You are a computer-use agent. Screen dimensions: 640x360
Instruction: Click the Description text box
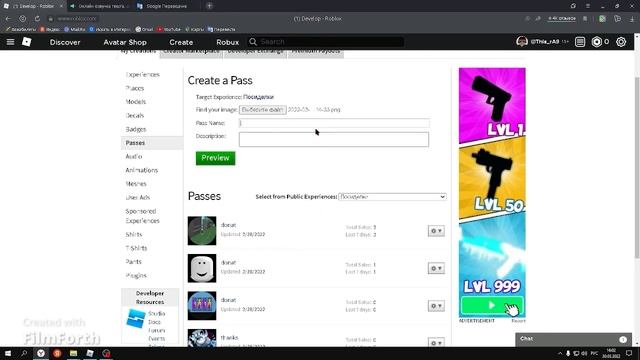[x=334, y=139]
